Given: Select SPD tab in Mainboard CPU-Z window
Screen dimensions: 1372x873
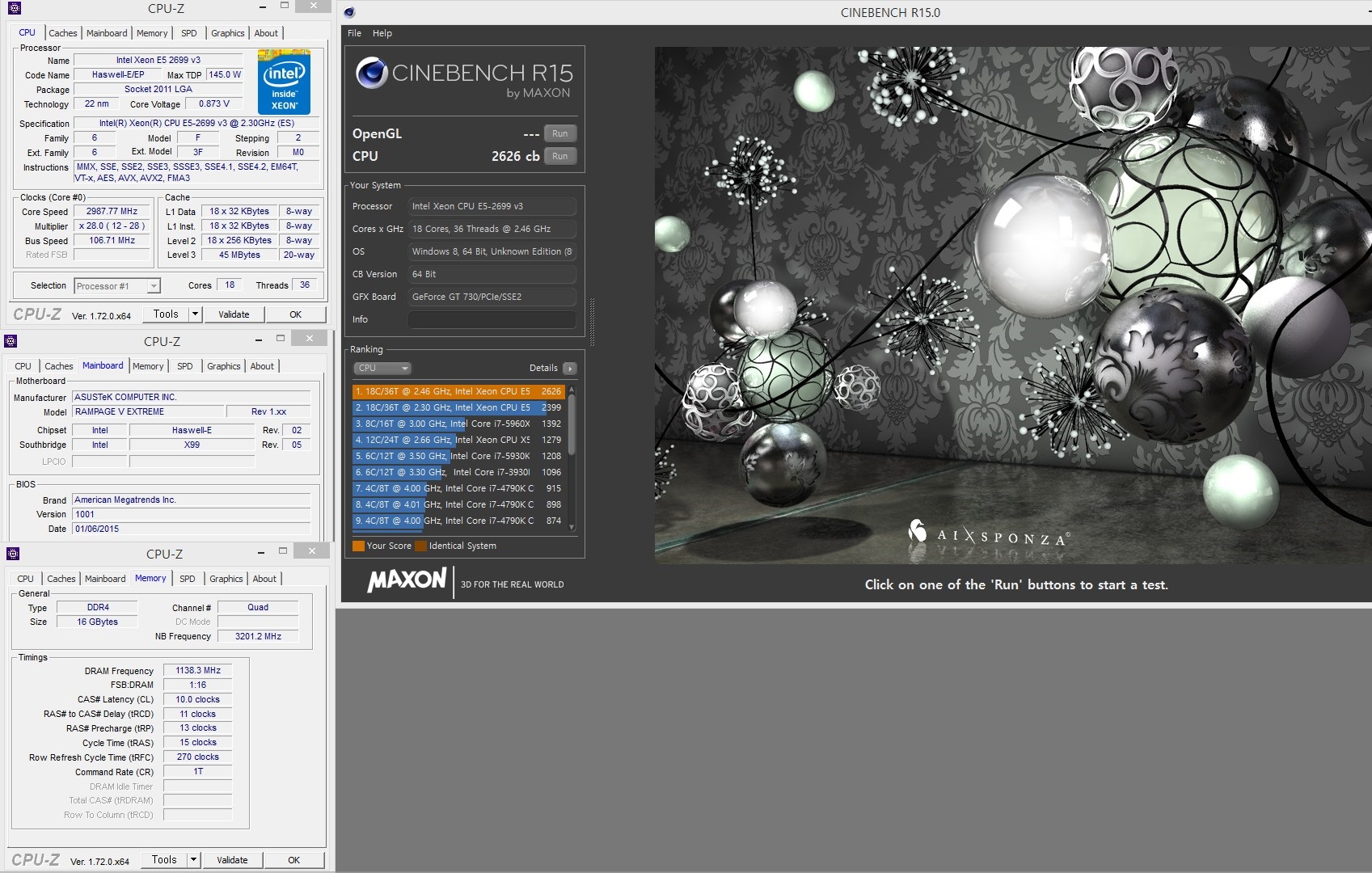Looking at the screenshot, I should click(185, 366).
